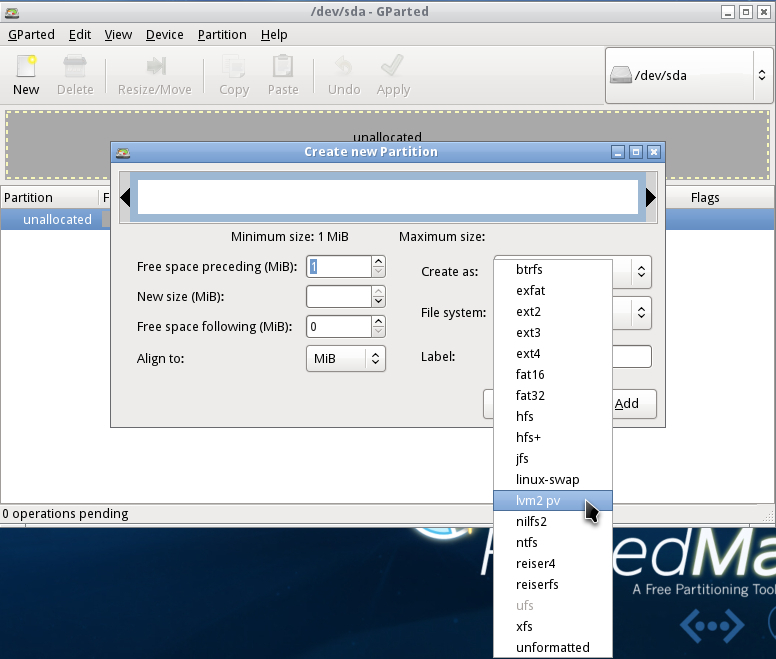Choose btrfs from the file system list
Screen dimensions: 776x659
[553, 269]
